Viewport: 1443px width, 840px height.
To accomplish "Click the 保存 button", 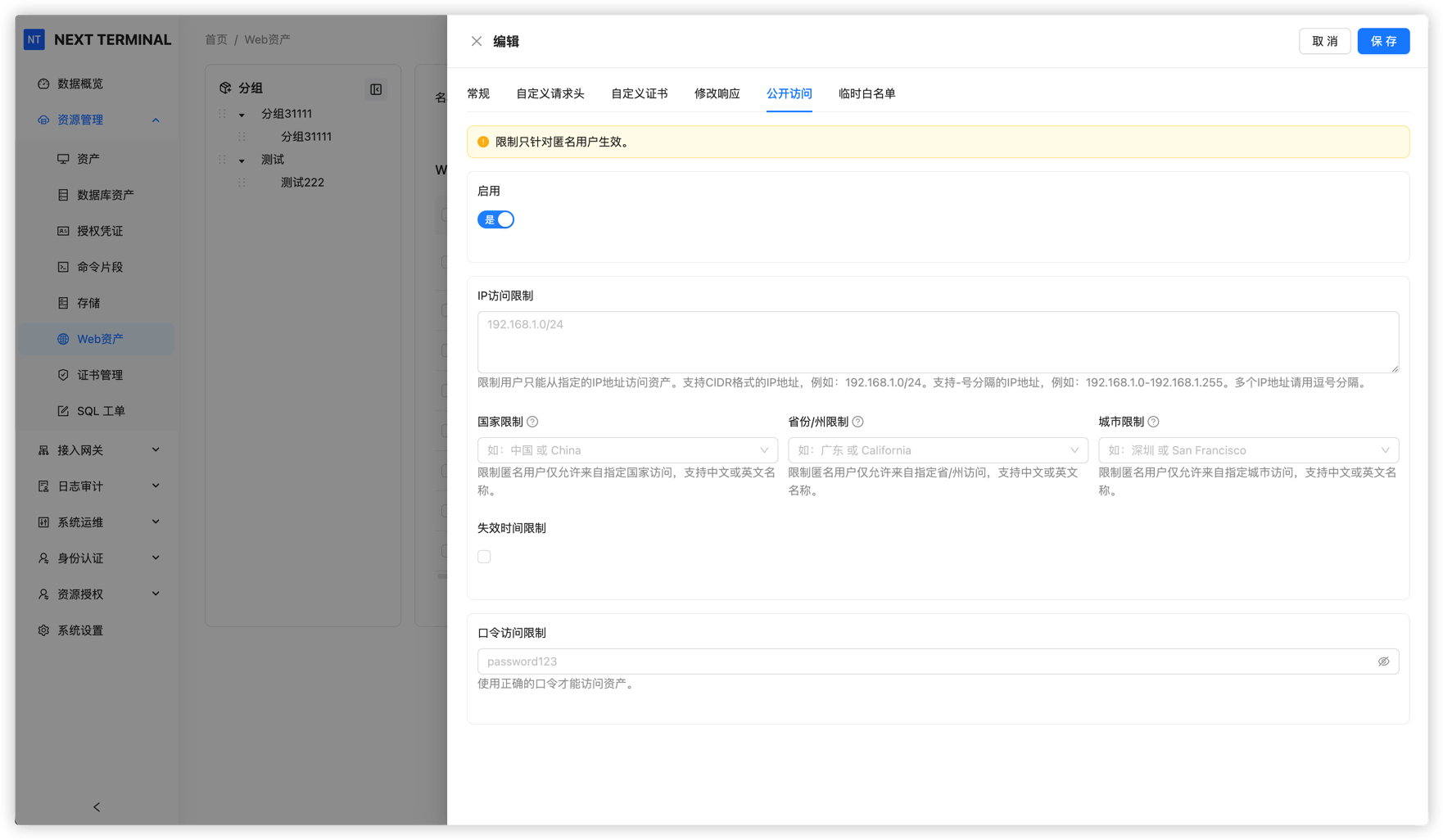I will point(1383,41).
